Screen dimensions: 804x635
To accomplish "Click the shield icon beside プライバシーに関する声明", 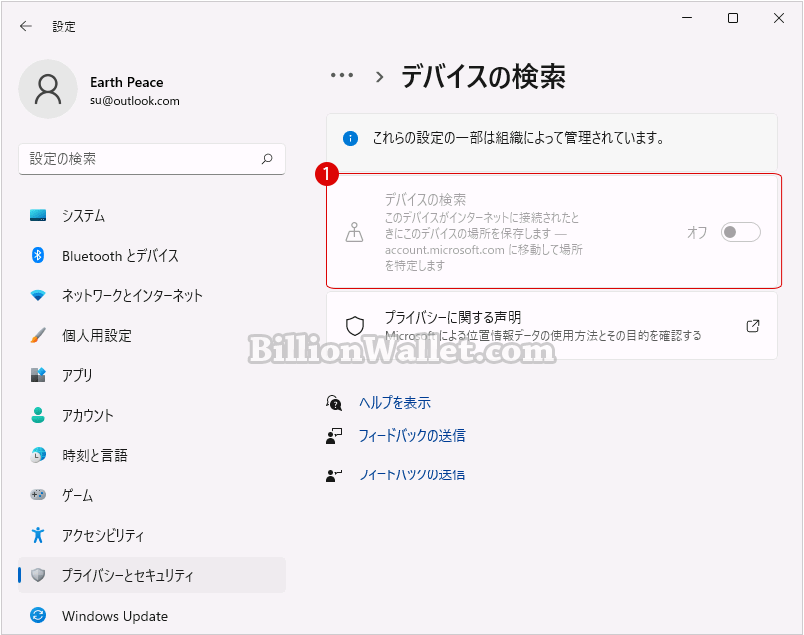I will 355,326.
